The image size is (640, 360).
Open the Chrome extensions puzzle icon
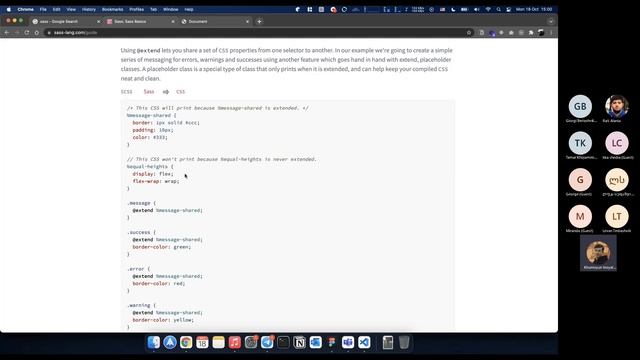tap(531, 33)
